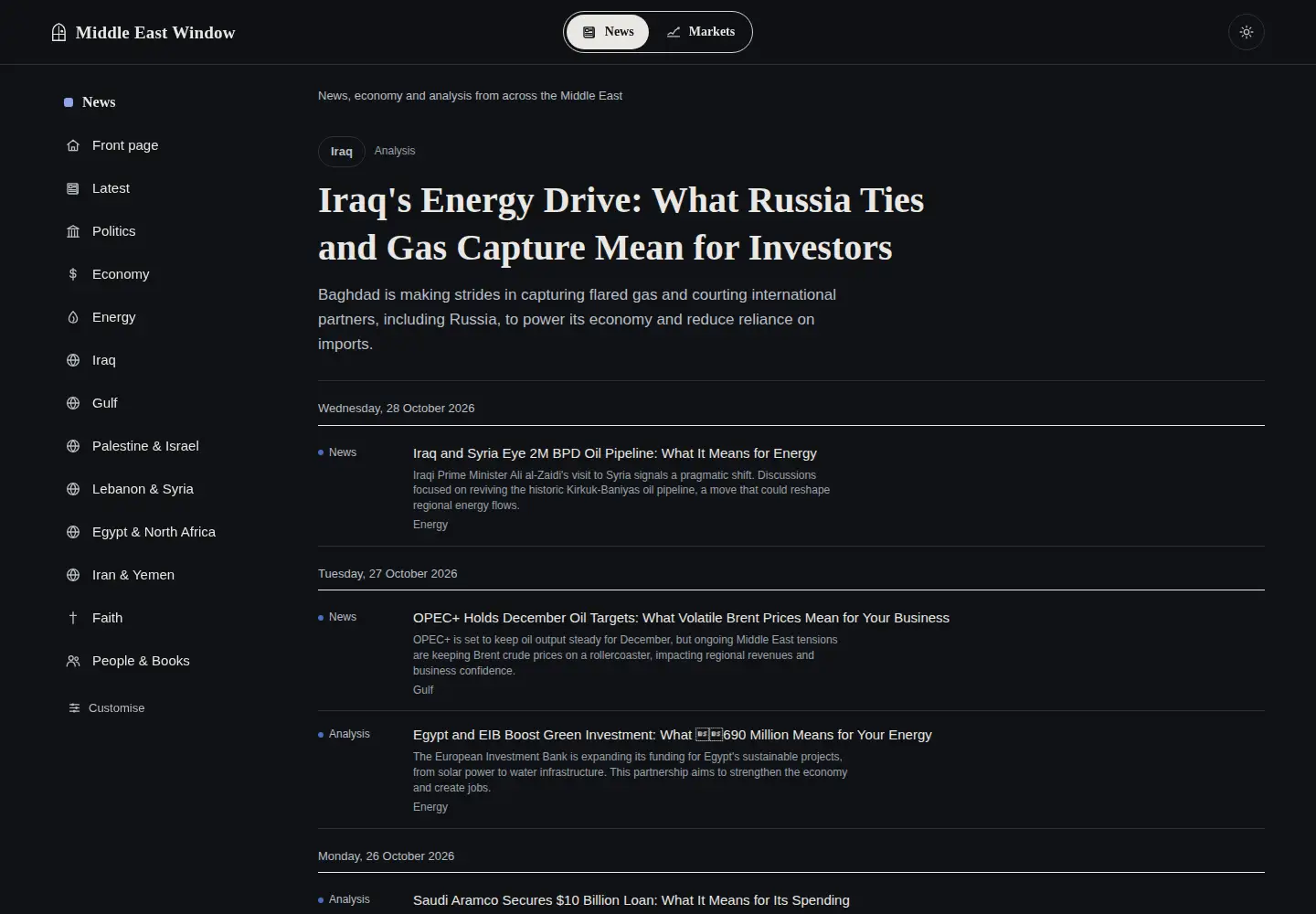Click the people icon beside People & Books
Viewport: 1316px width, 914px height.
coord(73,661)
